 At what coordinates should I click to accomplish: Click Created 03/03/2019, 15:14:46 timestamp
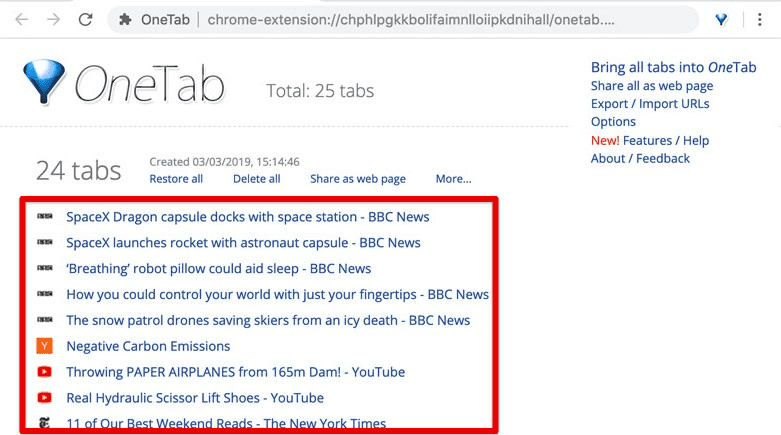(224, 162)
